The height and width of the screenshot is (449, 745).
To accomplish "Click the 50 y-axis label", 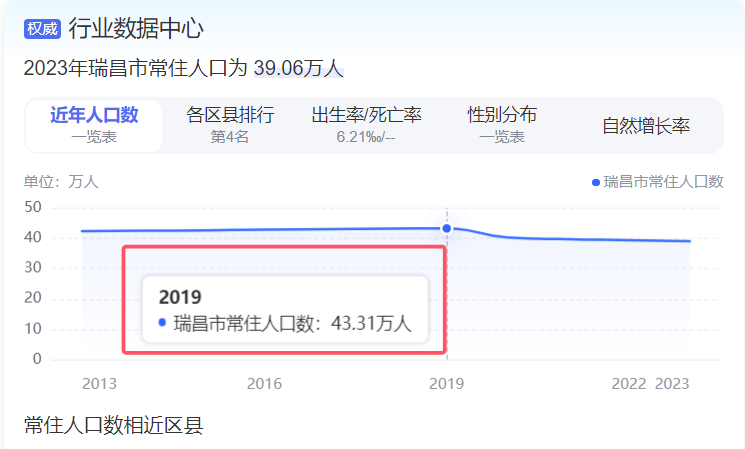I will [33, 207].
